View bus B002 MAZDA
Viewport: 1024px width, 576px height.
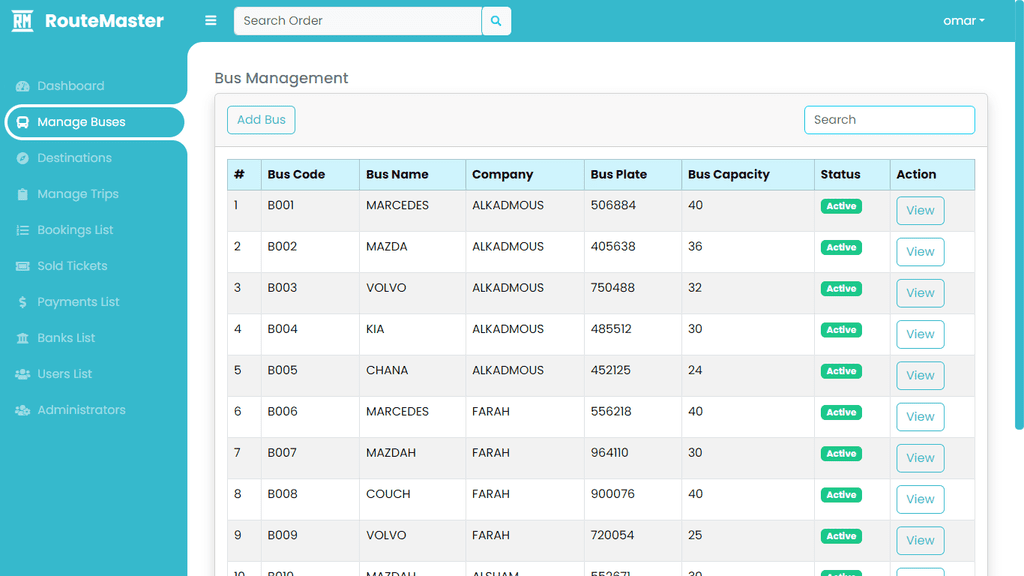tap(920, 252)
